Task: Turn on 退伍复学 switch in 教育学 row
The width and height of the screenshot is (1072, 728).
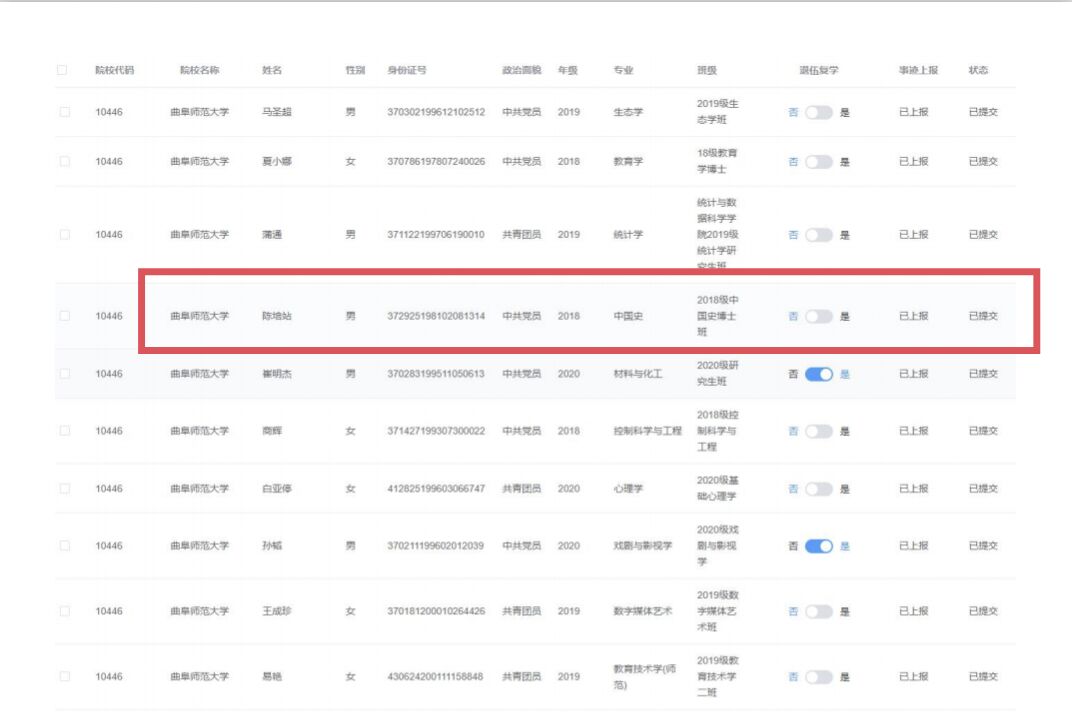Action: pyautogui.click(x=818, y=161)
